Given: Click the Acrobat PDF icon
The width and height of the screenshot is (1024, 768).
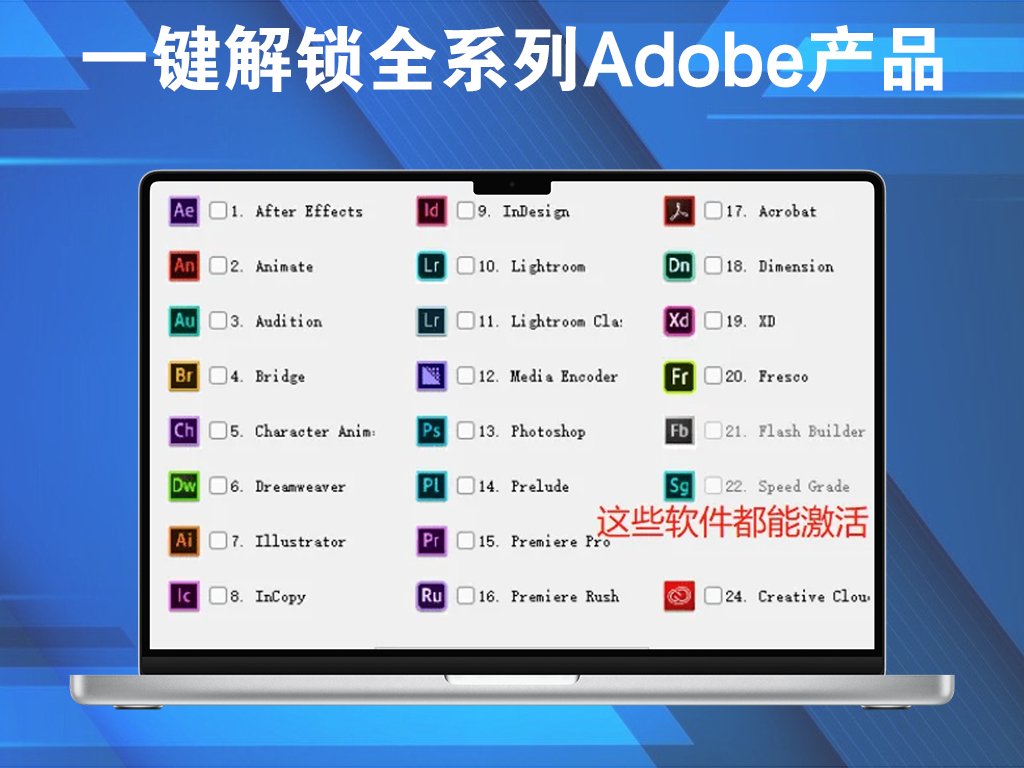Looking at the screenshot, I should coord(679,211).
